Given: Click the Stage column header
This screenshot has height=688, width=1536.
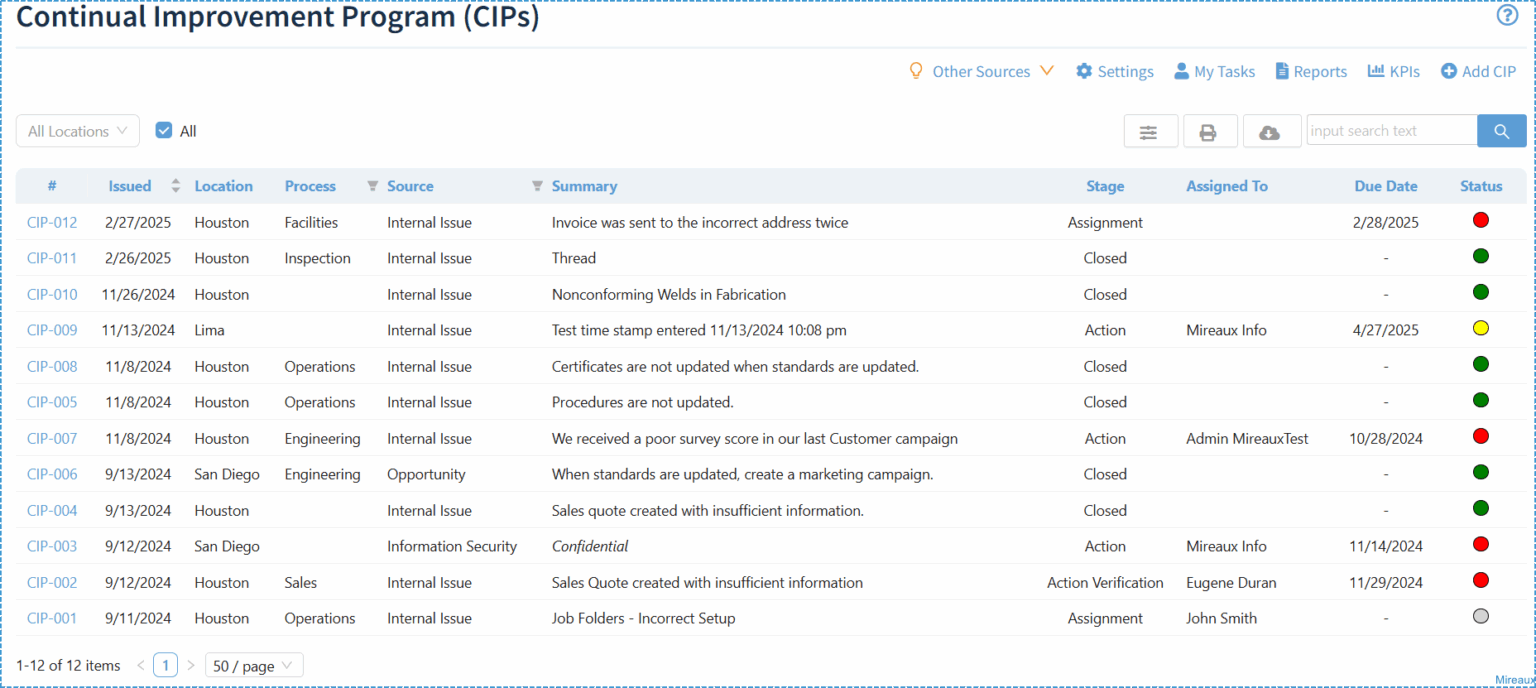Looking at the screenshot, I should [x=1105, y=186].
